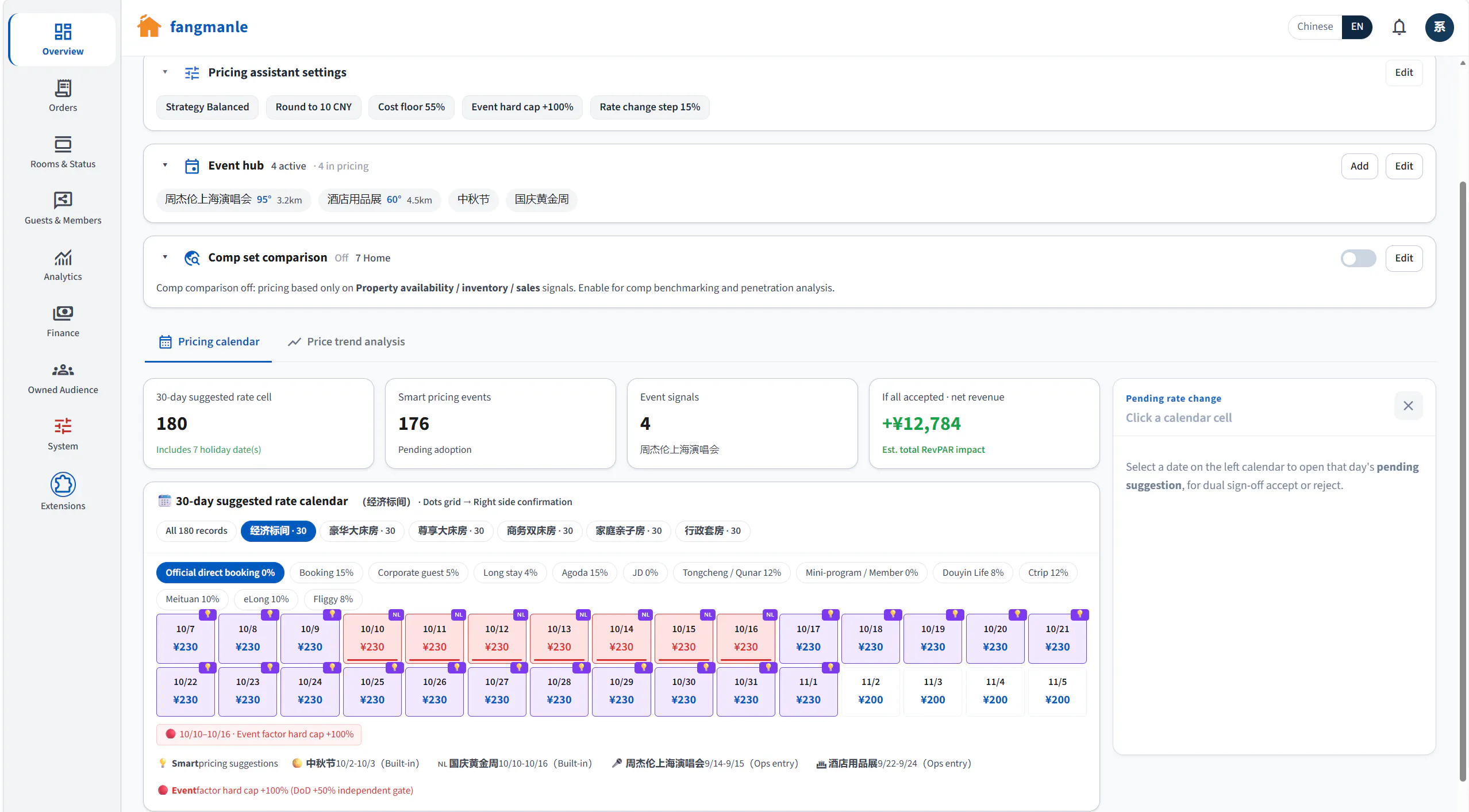
Task: Toggle the Comp set comparison switch
Action: tap(1358, 258)
